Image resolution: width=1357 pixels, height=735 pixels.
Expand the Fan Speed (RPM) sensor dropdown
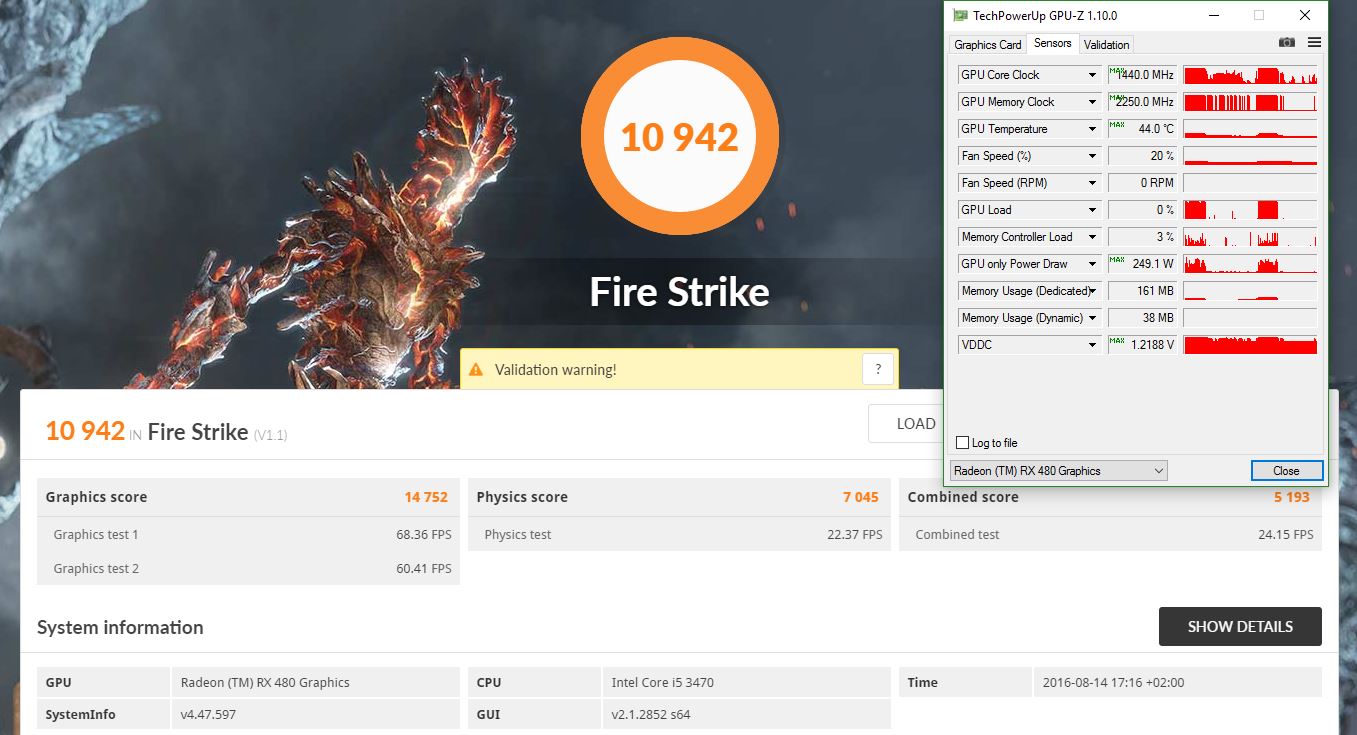point(1092,183)
